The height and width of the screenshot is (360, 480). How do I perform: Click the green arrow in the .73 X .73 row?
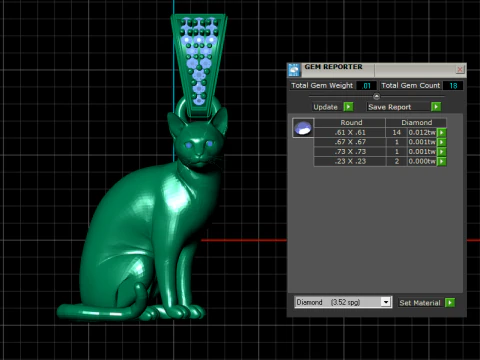coord(442,152)
